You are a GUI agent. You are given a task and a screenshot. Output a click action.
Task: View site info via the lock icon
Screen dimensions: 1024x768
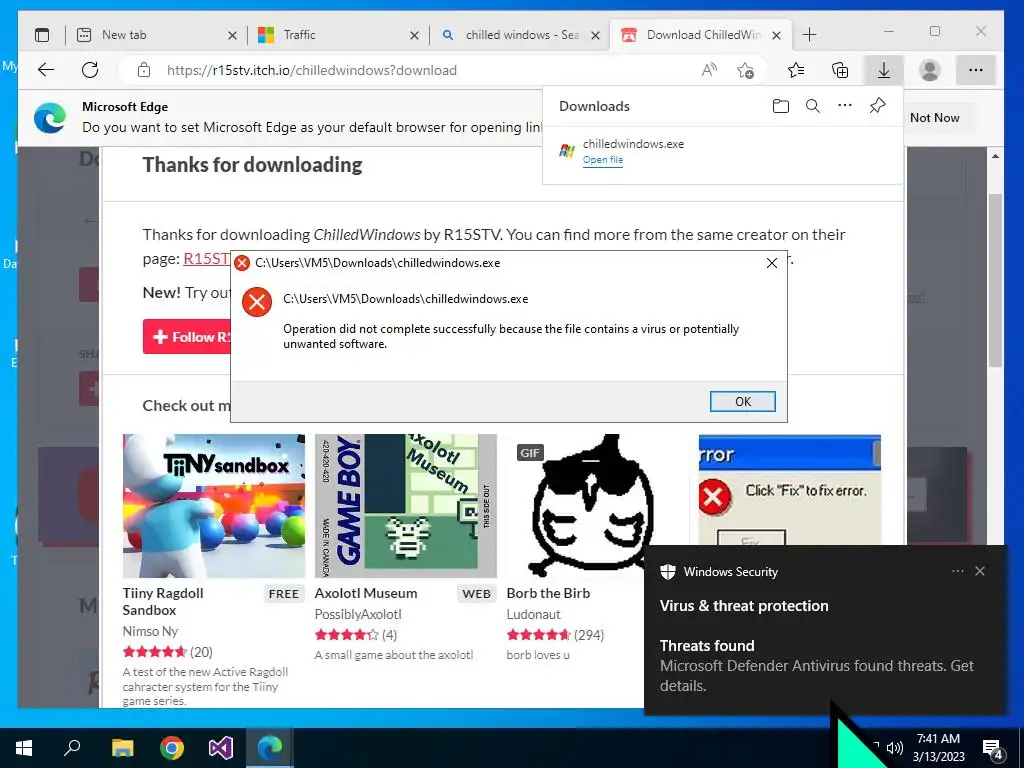click(x=144, y=70)
